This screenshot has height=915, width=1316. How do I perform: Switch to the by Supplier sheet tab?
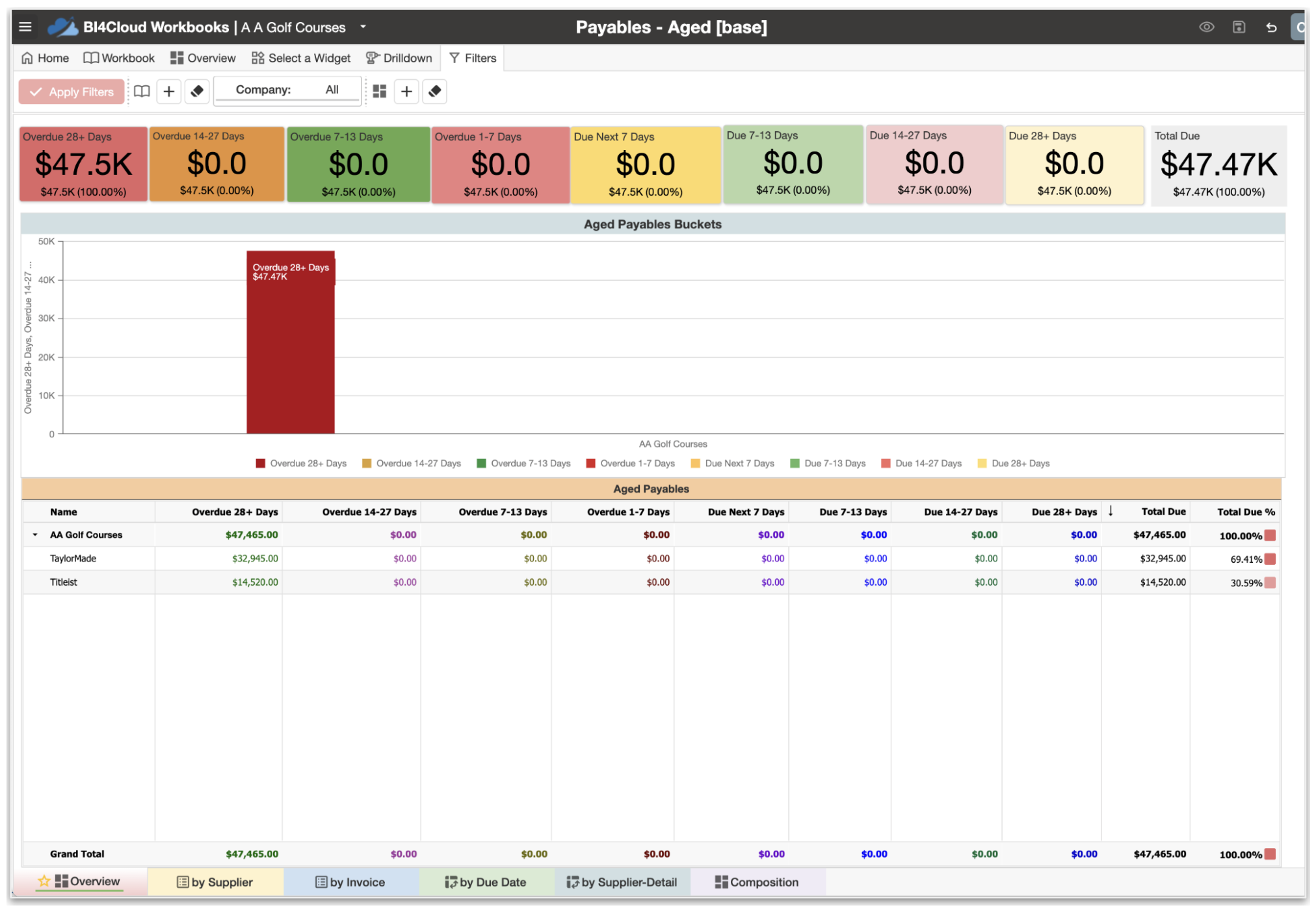click(215, 882)
